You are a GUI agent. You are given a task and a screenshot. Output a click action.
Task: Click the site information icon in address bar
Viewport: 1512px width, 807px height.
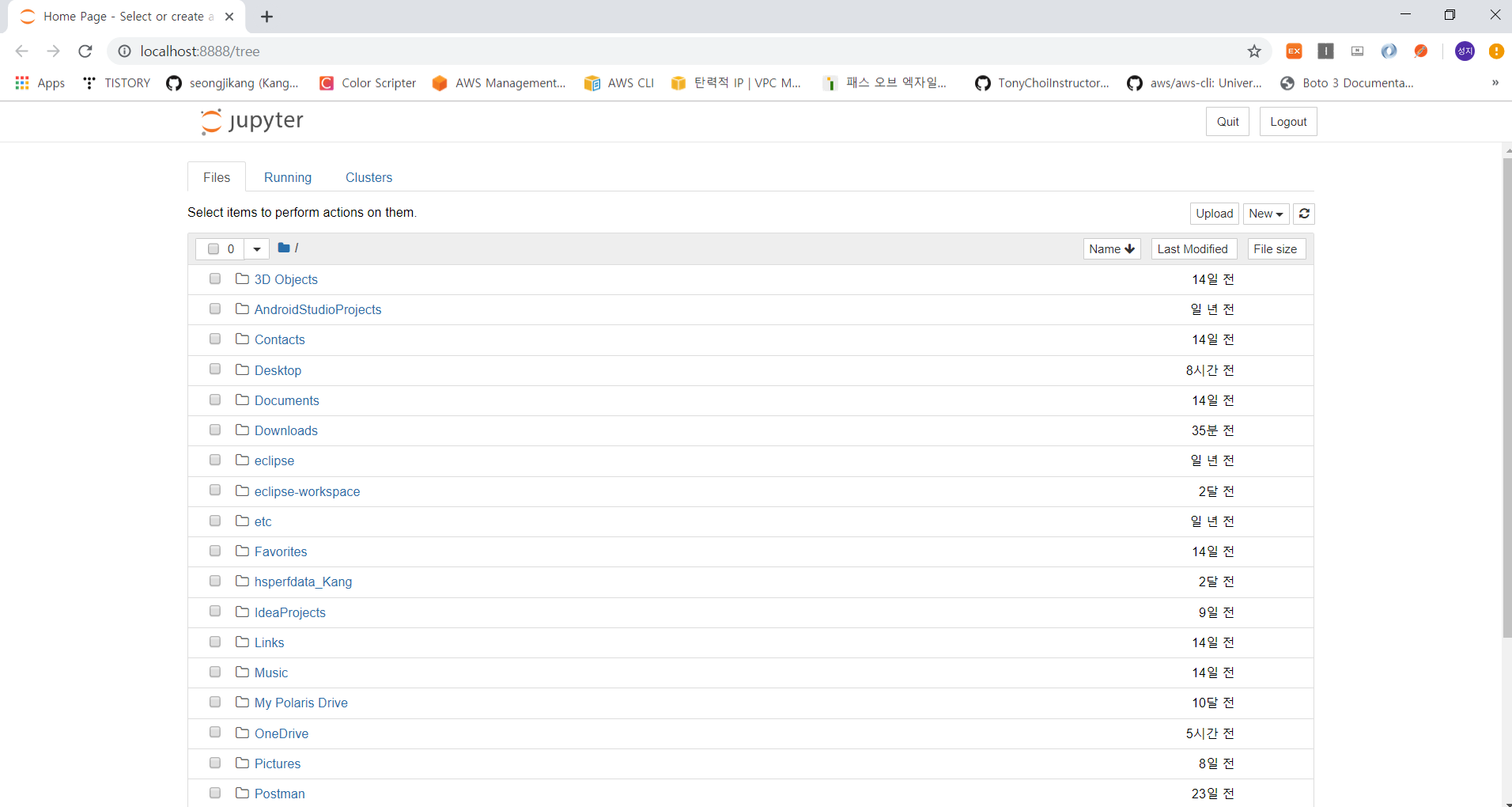pos(124,51)
